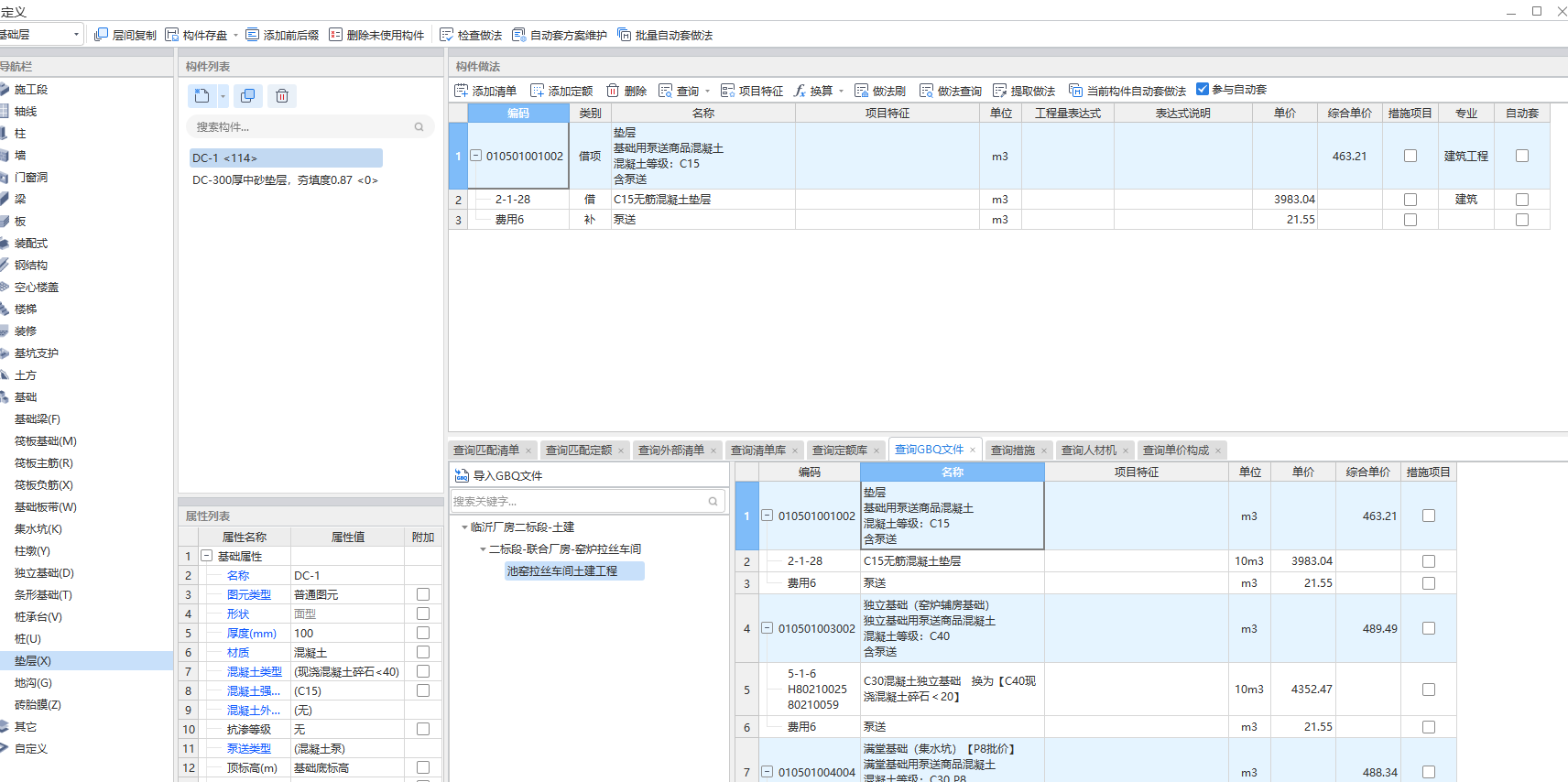Open new component dropdown arrow

(x=223, y=95)
